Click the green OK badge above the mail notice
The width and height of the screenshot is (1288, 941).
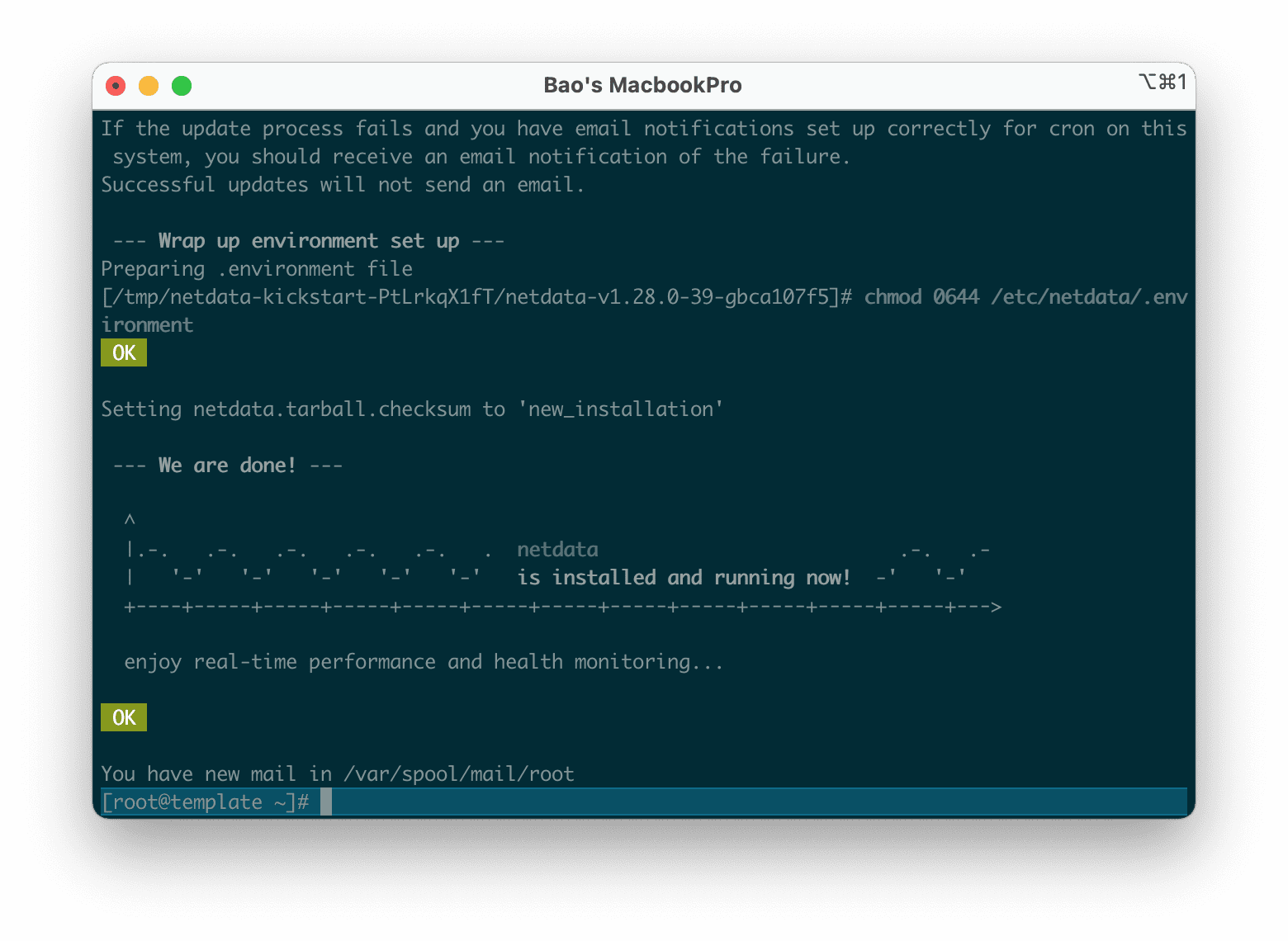click(124, 717)
